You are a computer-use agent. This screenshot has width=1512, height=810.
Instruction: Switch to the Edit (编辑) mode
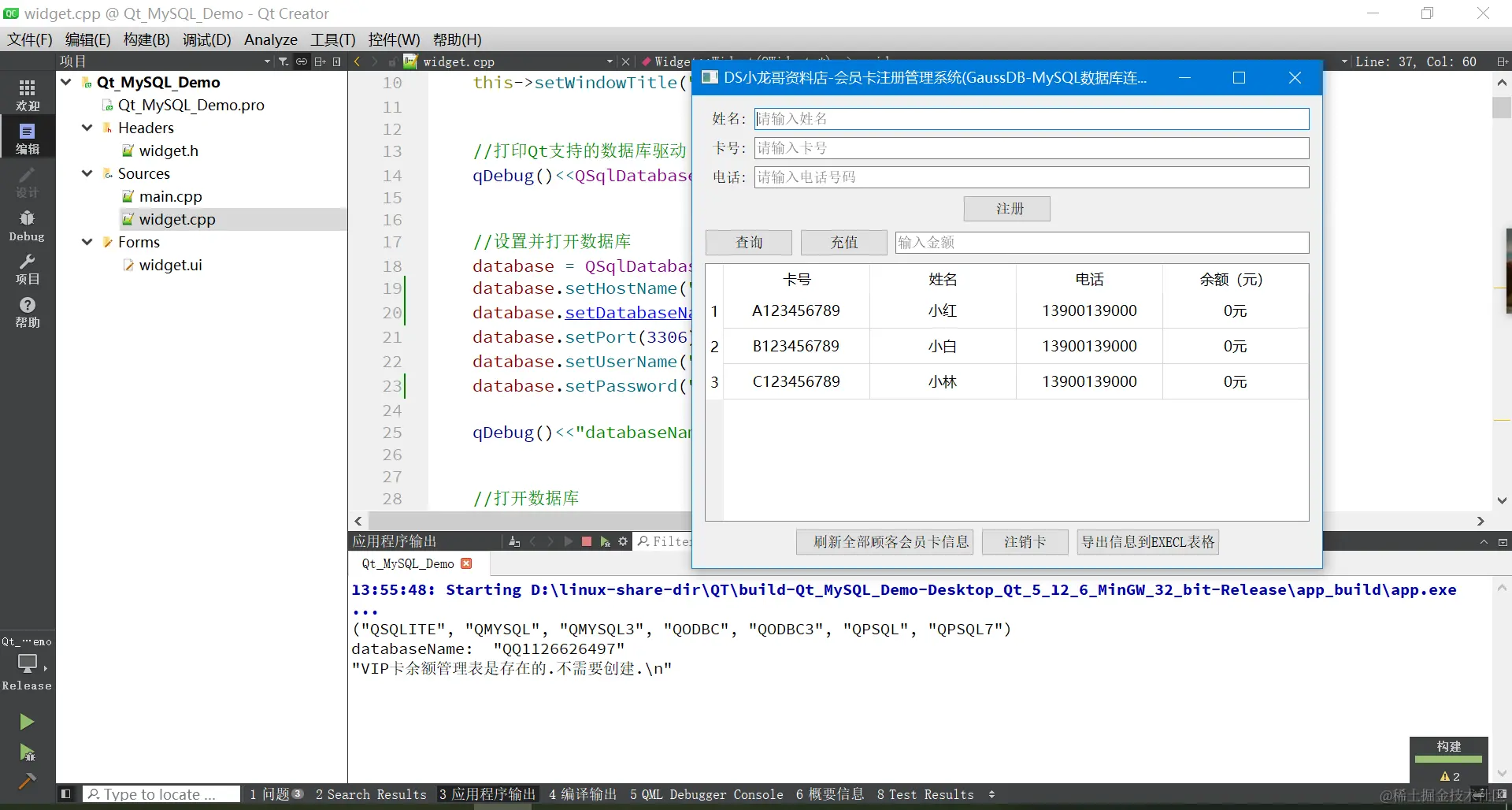tap(28, 137)
